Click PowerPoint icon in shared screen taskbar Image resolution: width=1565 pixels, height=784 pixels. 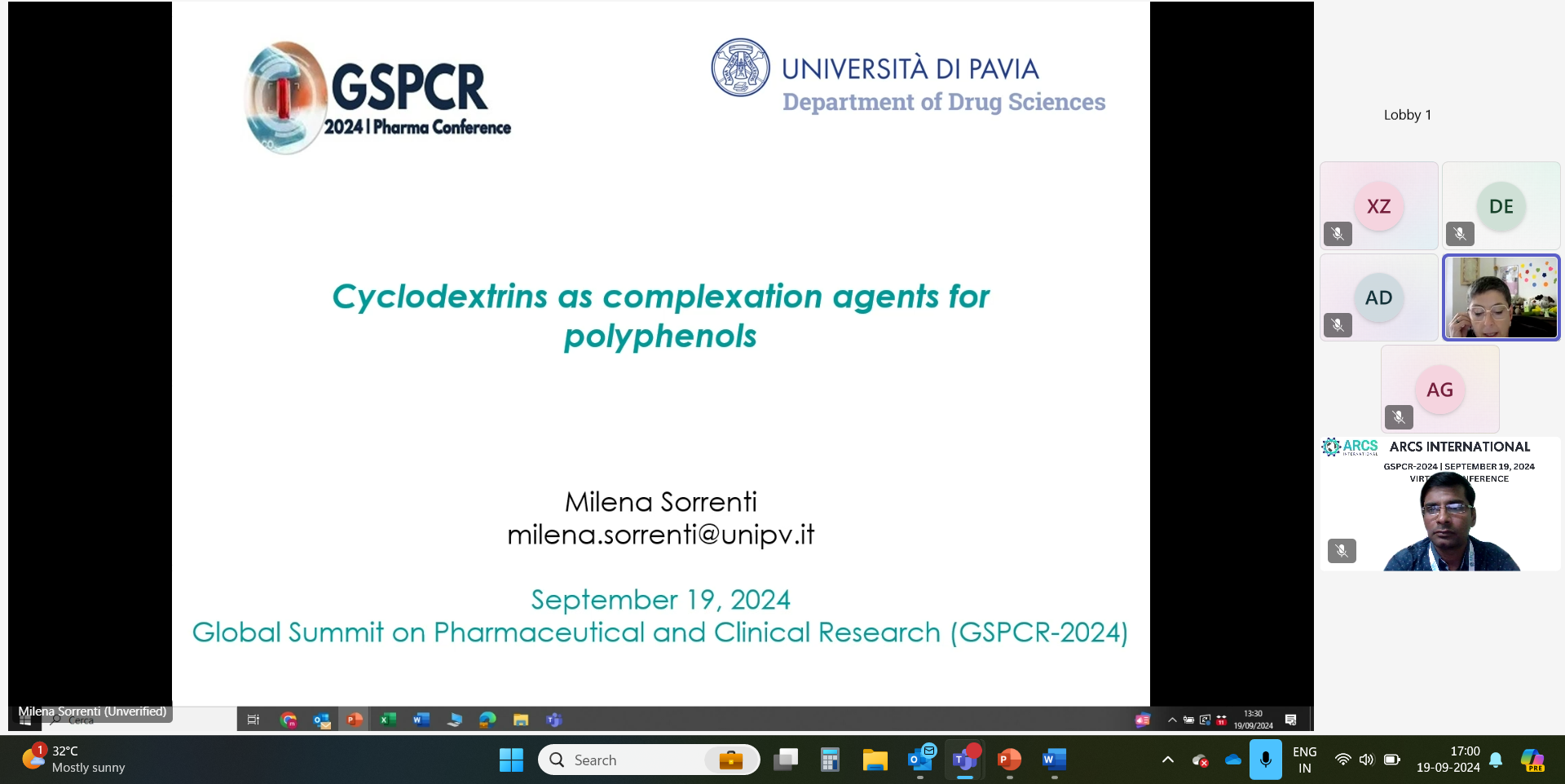(355, 720)
